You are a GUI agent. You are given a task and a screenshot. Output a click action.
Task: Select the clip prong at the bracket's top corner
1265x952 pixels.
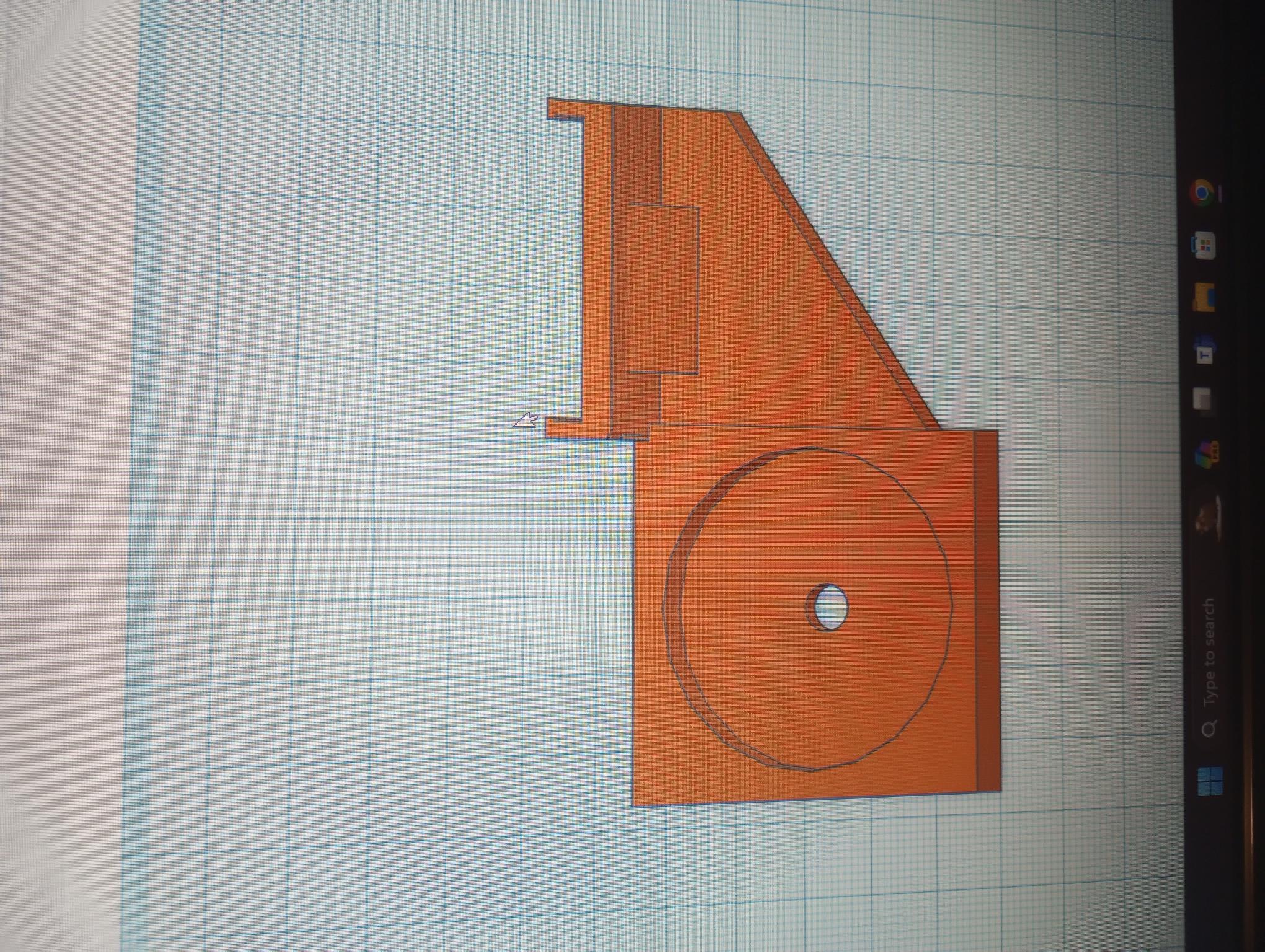click(x=564, y=109)
